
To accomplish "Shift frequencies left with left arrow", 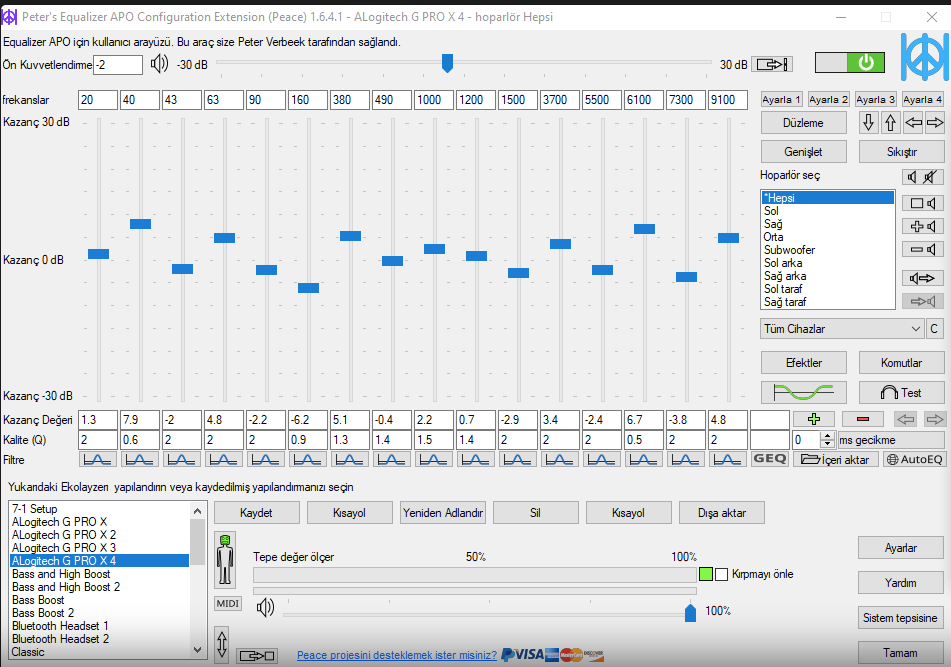I will 913,122.
